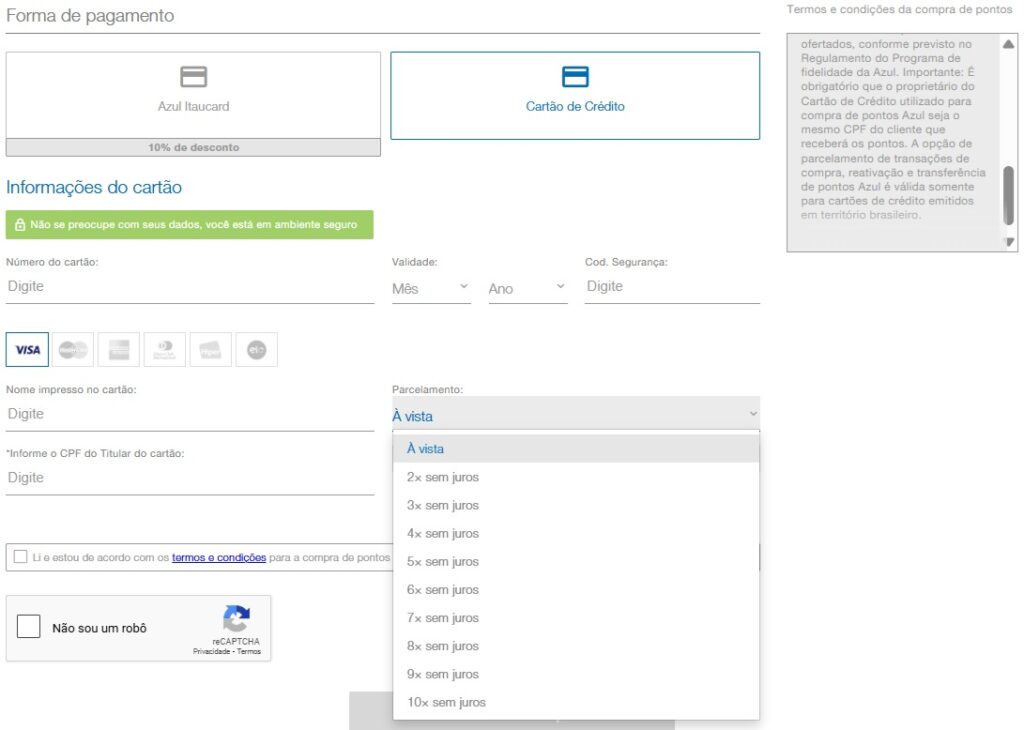Screen dimensions: 1024x730
Task: Click the terms box scrollbar down arrow
Action: [x=1009, y=242]
